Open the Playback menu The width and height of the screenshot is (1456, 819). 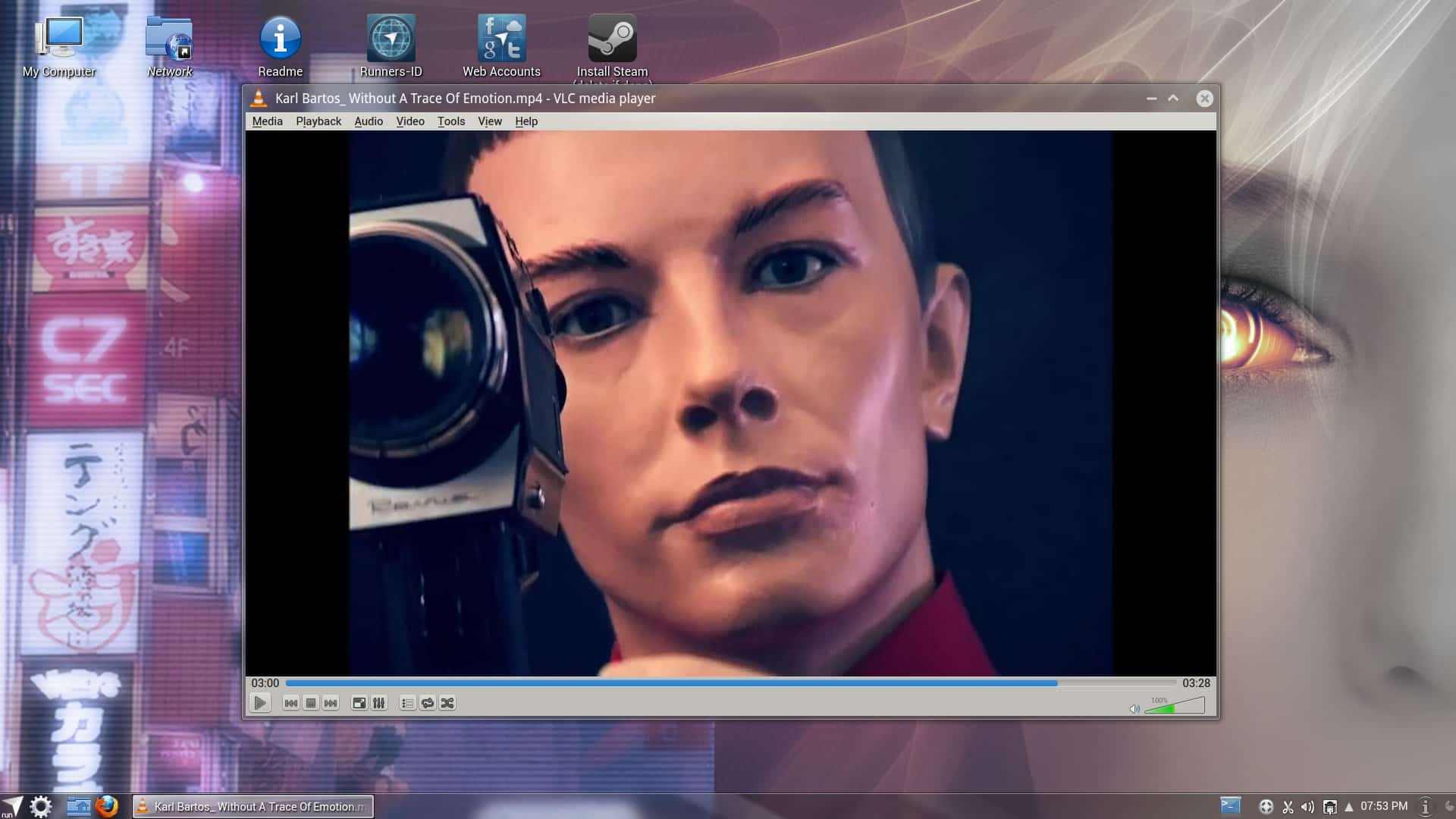(x=318, y=121)
